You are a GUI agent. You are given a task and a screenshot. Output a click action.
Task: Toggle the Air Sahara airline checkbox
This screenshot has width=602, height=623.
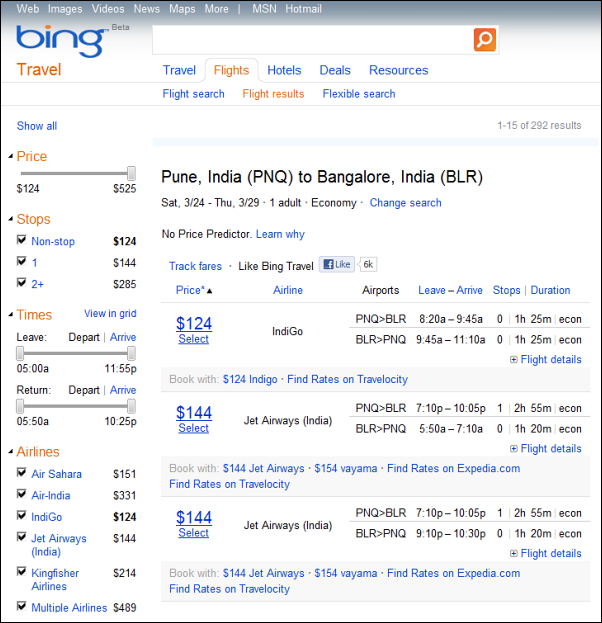point(21,472)
